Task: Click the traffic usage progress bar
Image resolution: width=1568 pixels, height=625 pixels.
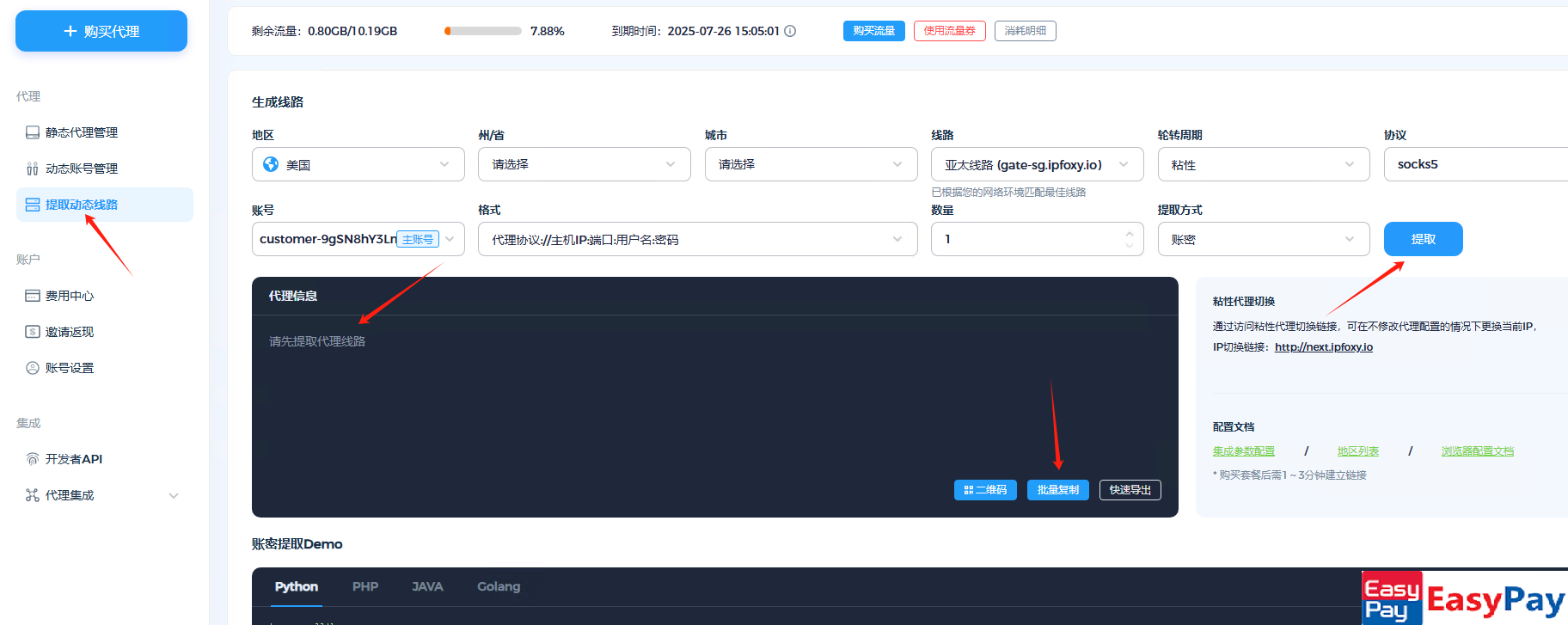Action: pos(482,31)
